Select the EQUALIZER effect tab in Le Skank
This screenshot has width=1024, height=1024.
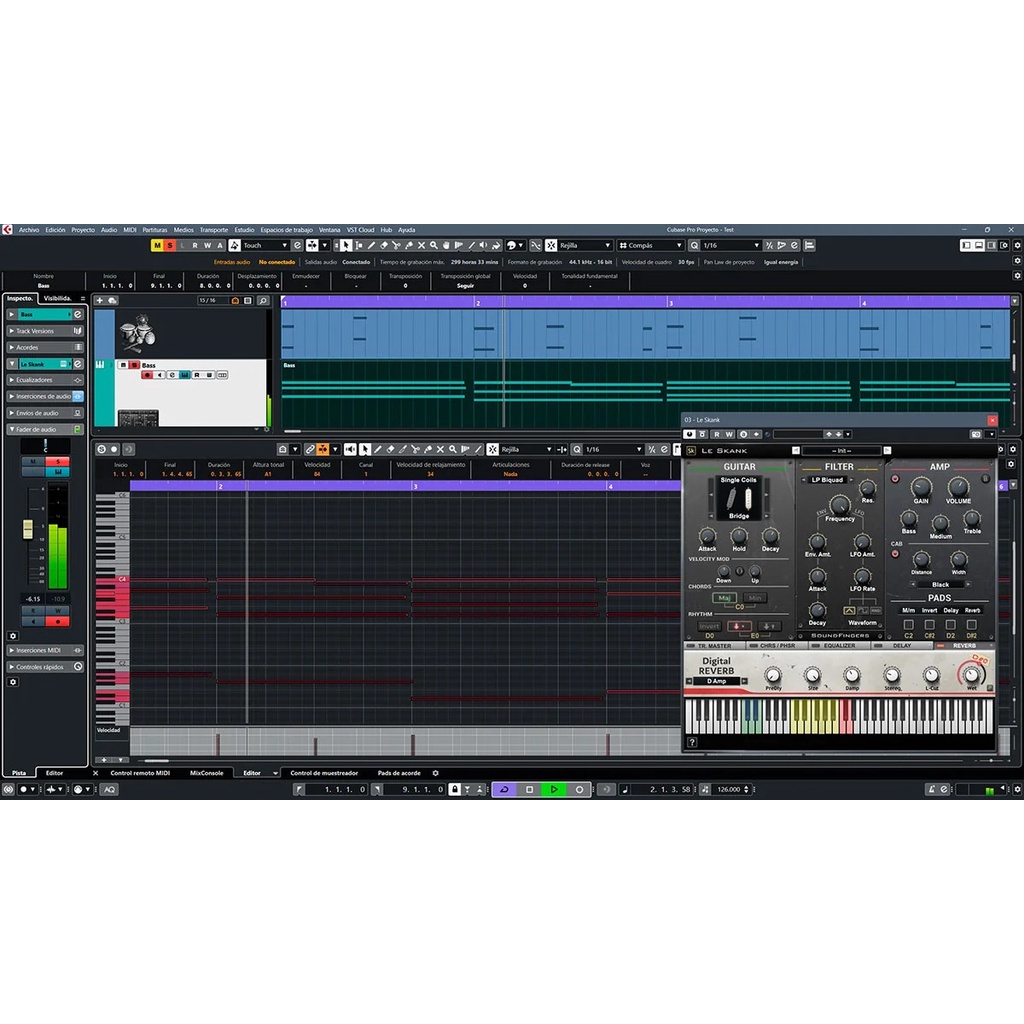point(839,646)
